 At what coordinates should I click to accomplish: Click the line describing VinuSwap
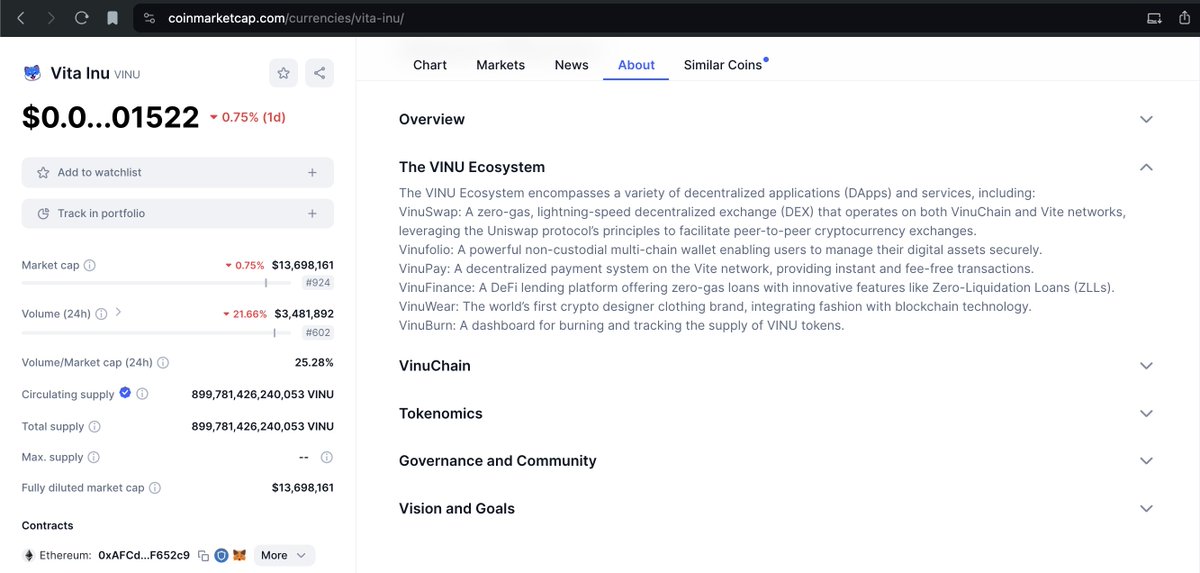pos(762,221)
